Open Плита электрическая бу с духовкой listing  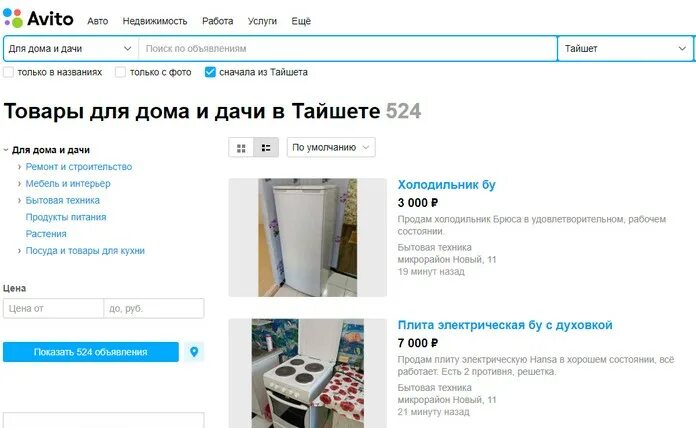(505, 325)
